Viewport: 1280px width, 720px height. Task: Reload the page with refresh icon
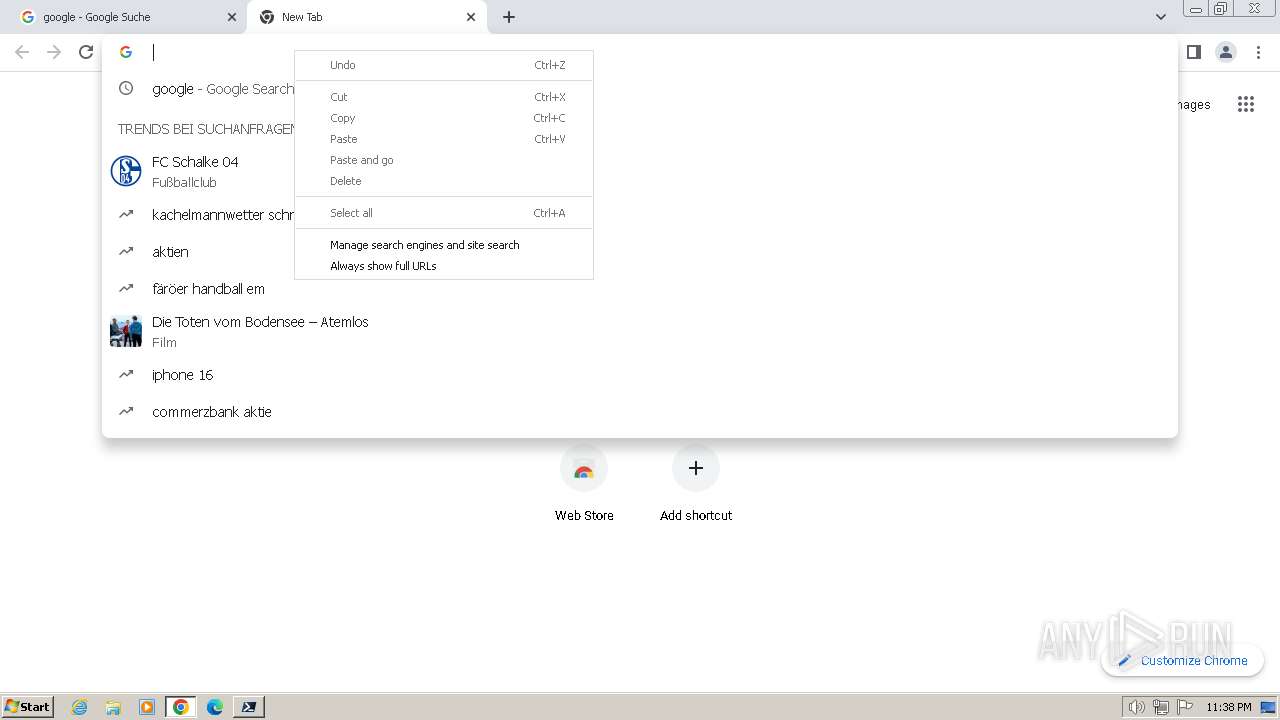coord(86,52)
